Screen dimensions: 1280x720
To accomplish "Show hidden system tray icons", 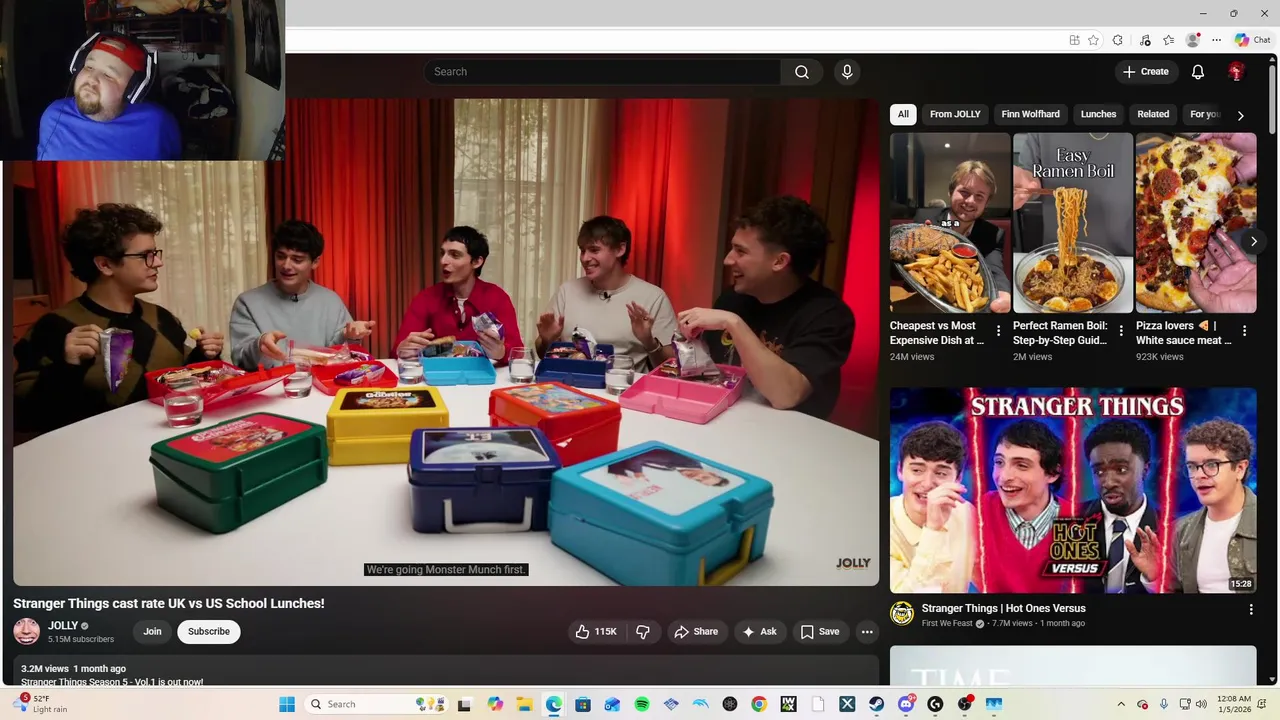I will coord(1121,704).
